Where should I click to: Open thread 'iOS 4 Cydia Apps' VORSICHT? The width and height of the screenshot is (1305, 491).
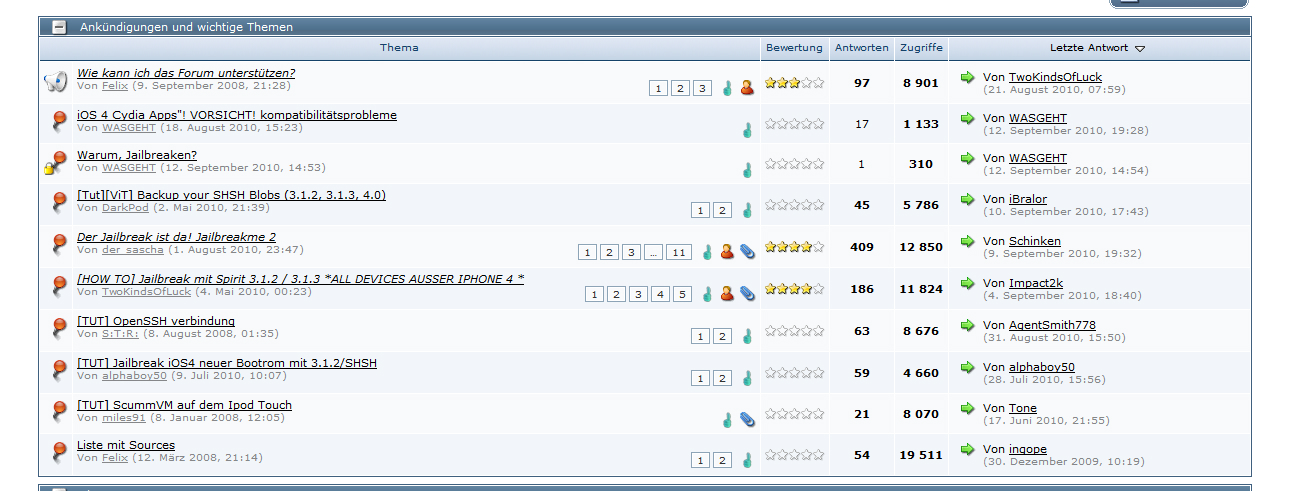[x=237, y=115]
